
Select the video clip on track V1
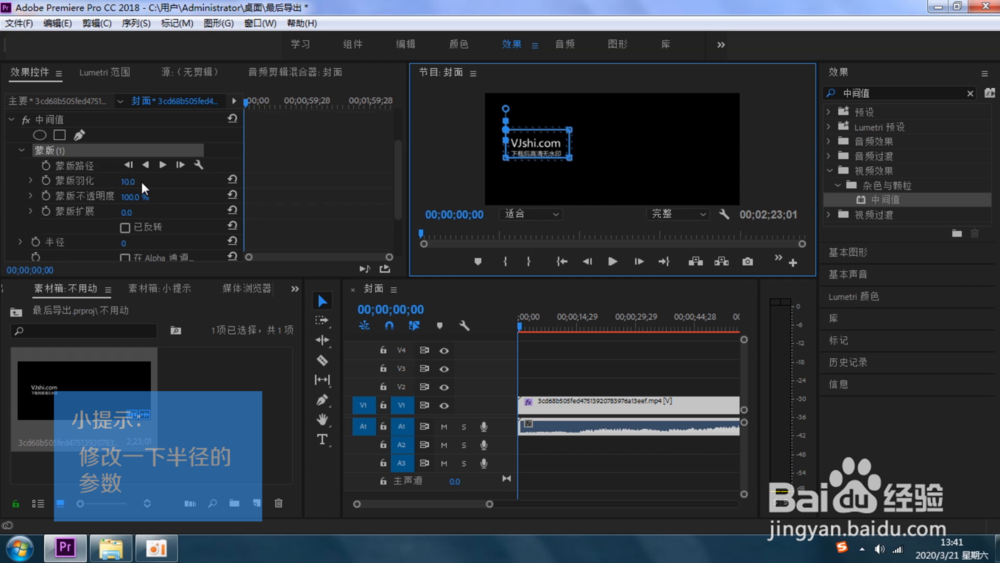tap(629, 405)
